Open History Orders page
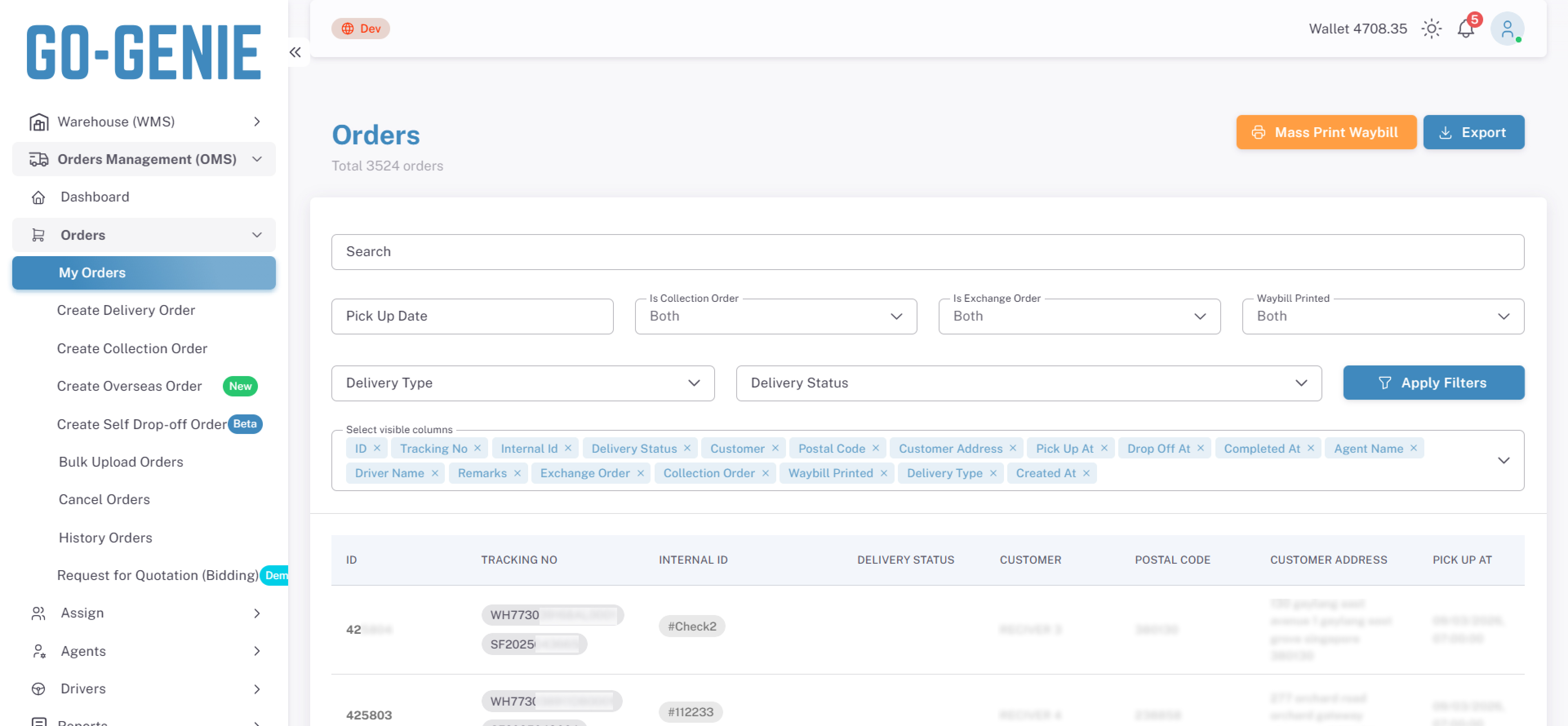The width and height of the screenshot is (1568, 726). tap(105, 538)
